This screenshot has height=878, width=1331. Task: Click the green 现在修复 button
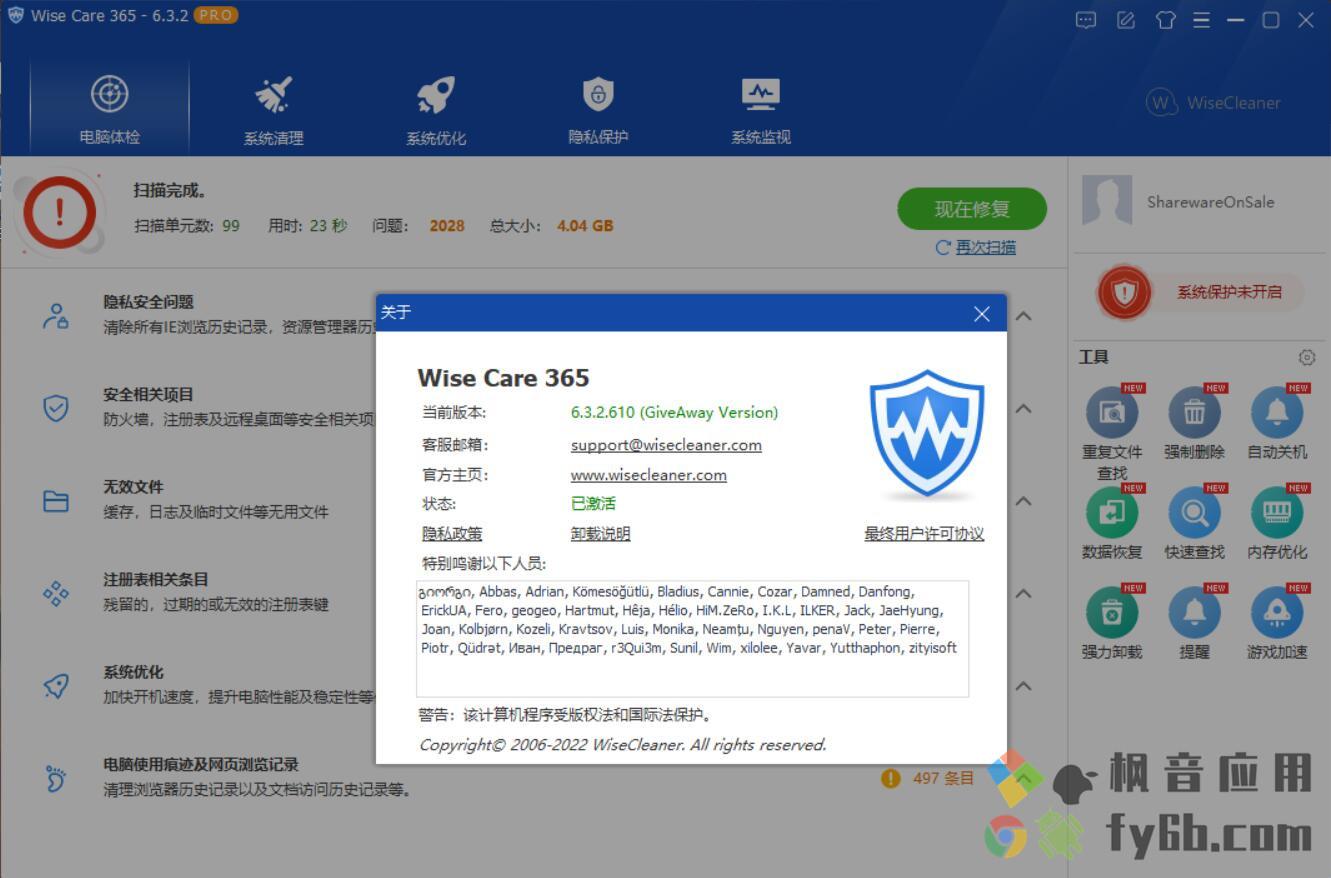click(x=972, y=209)
